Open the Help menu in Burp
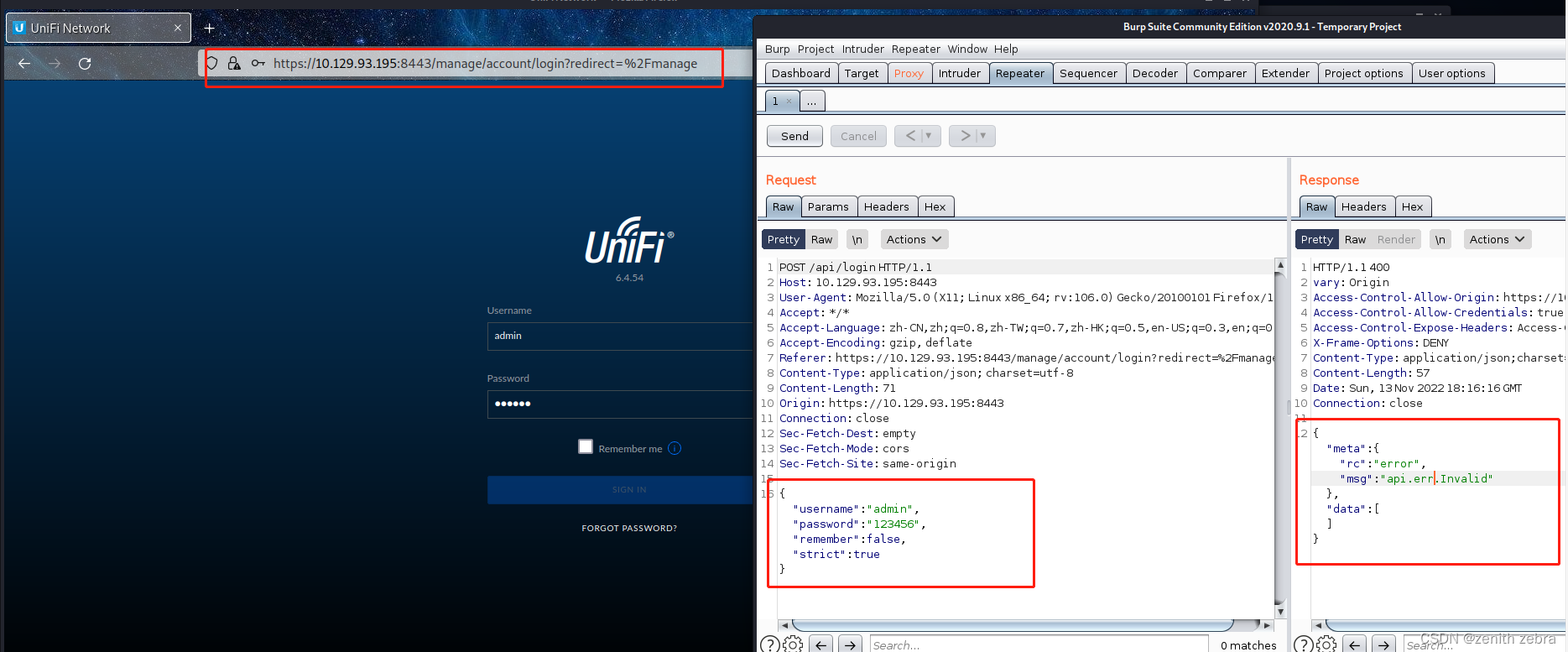The width and height of the screenshot is (1568, 652). 1006,50
